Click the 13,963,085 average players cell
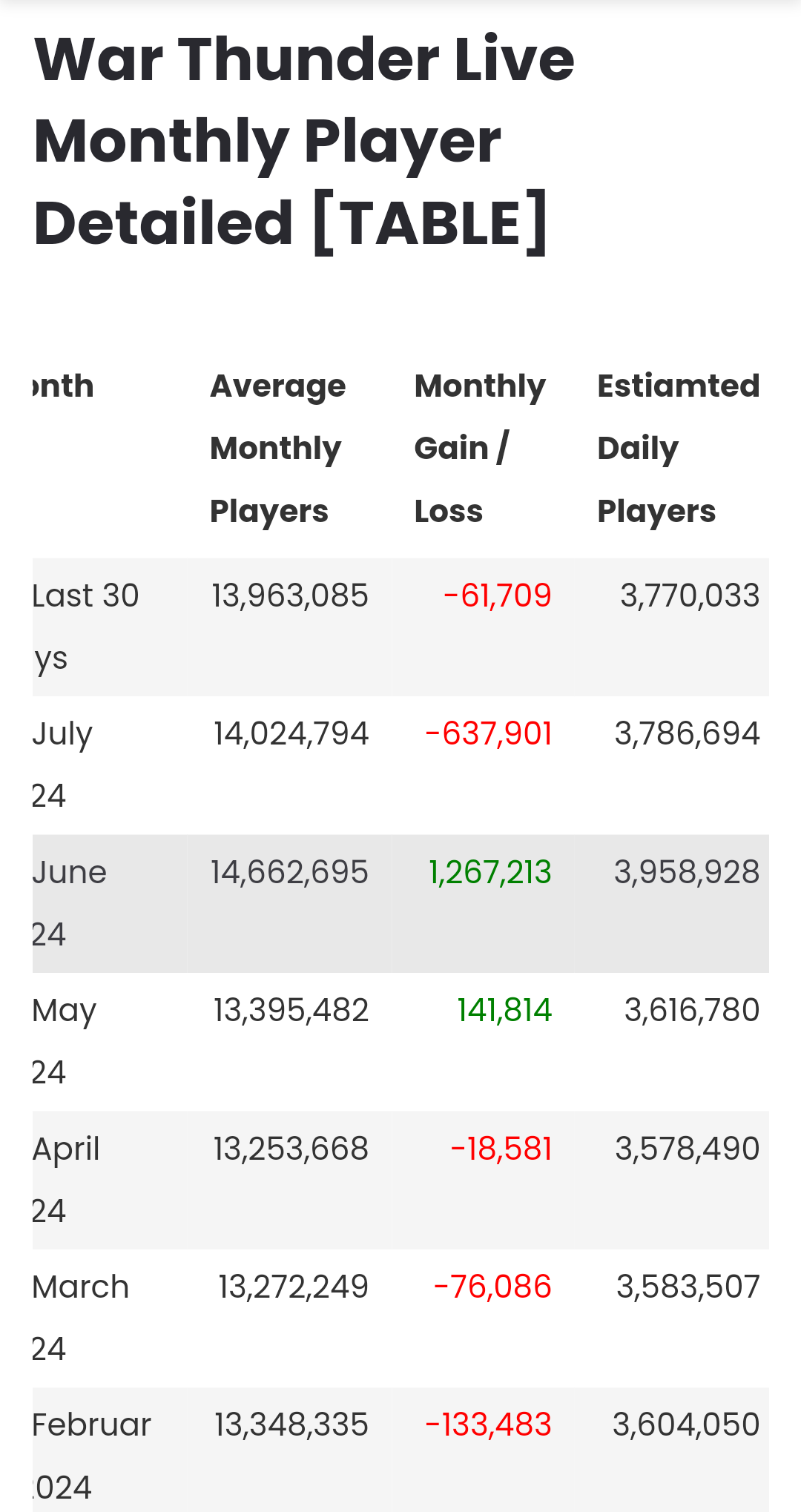 [x=290, y=596]
